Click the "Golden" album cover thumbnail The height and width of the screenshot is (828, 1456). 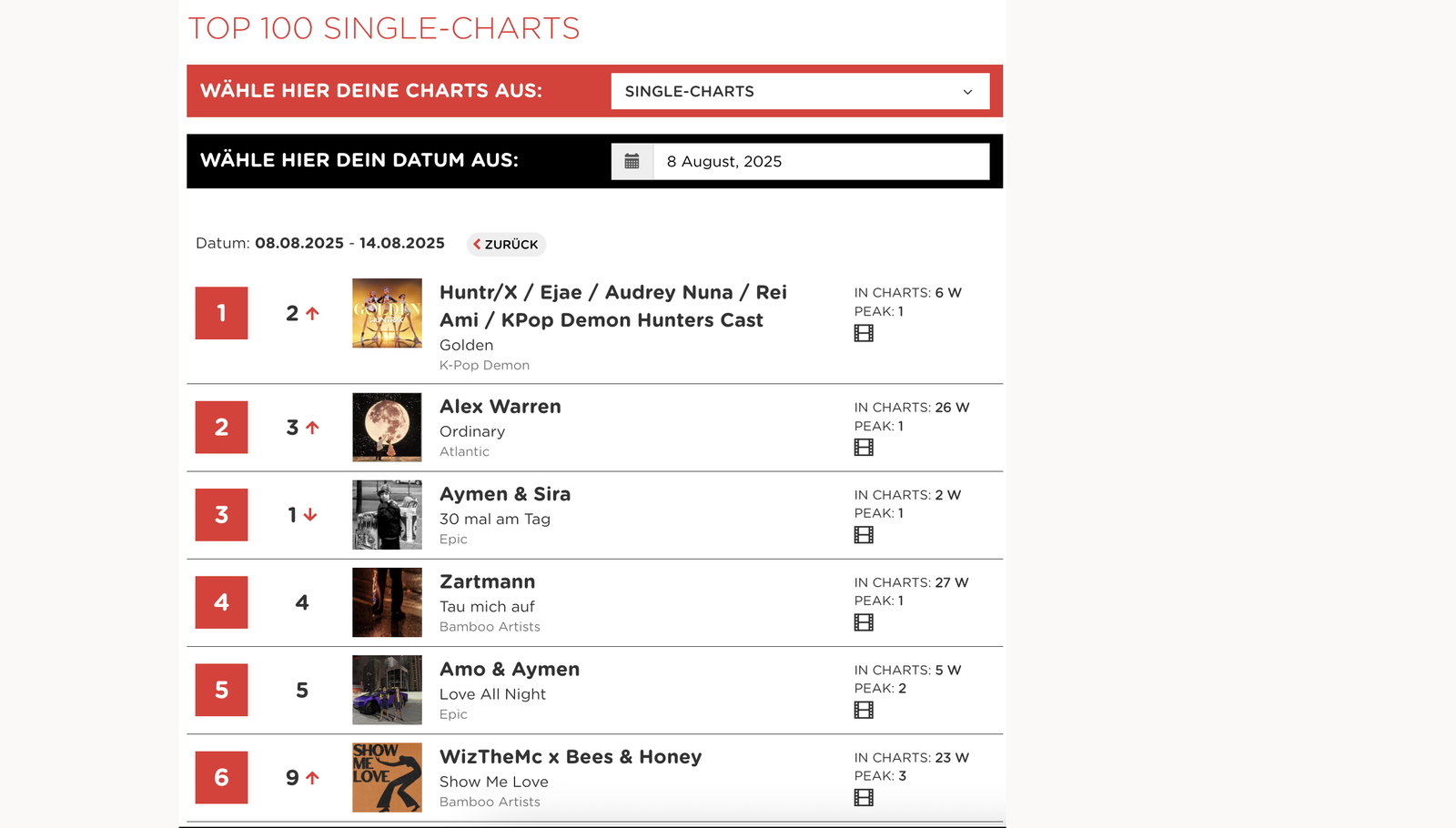click(x=386, y=314)
